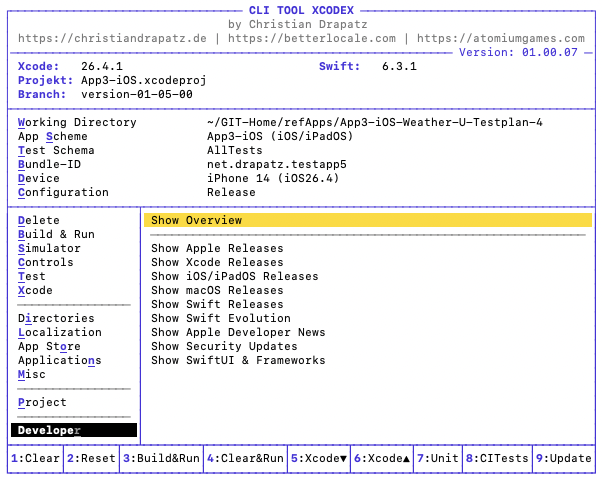This screenshot has width=602, height=479.
Task: Open the App Store sidebar menu
Action: [x=49, y=346]
